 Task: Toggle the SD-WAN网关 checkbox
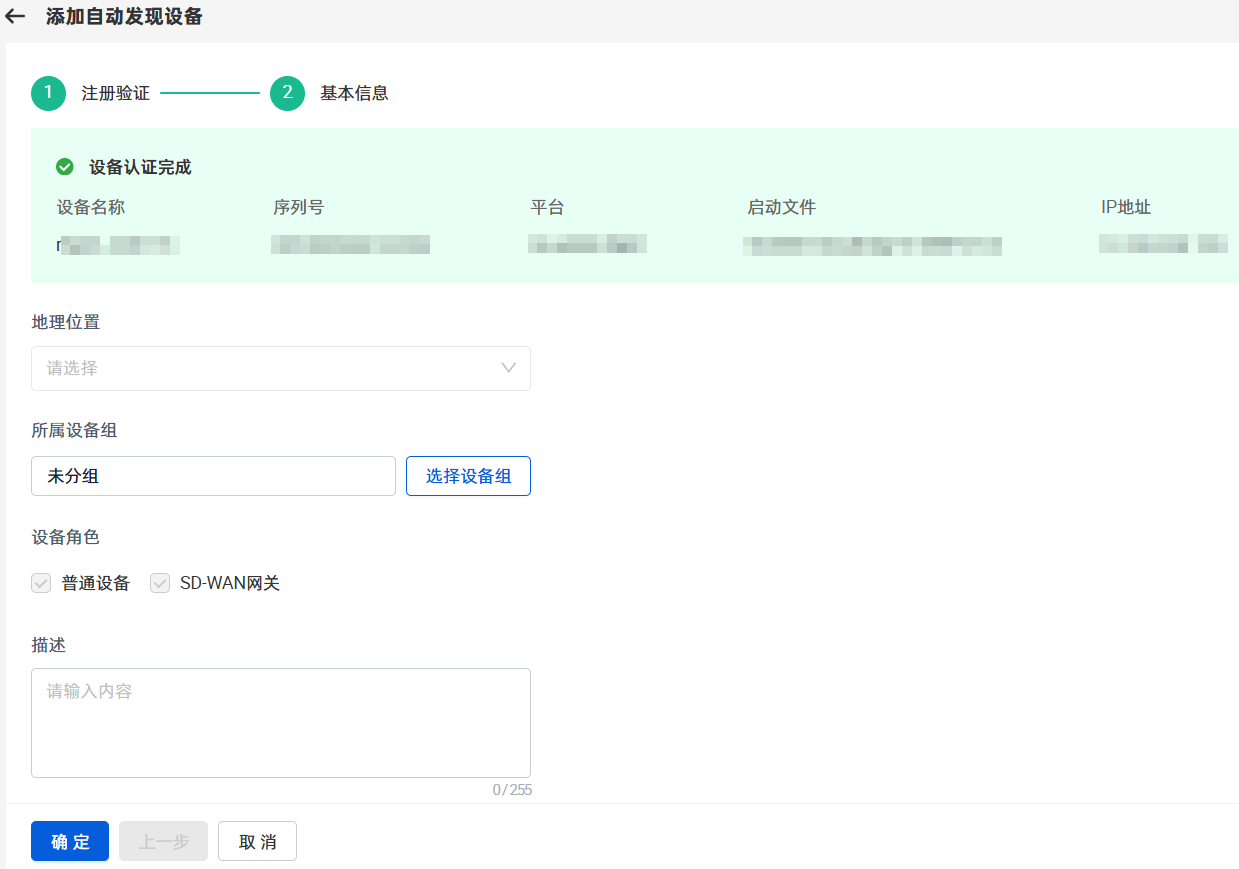coord(160,583)
